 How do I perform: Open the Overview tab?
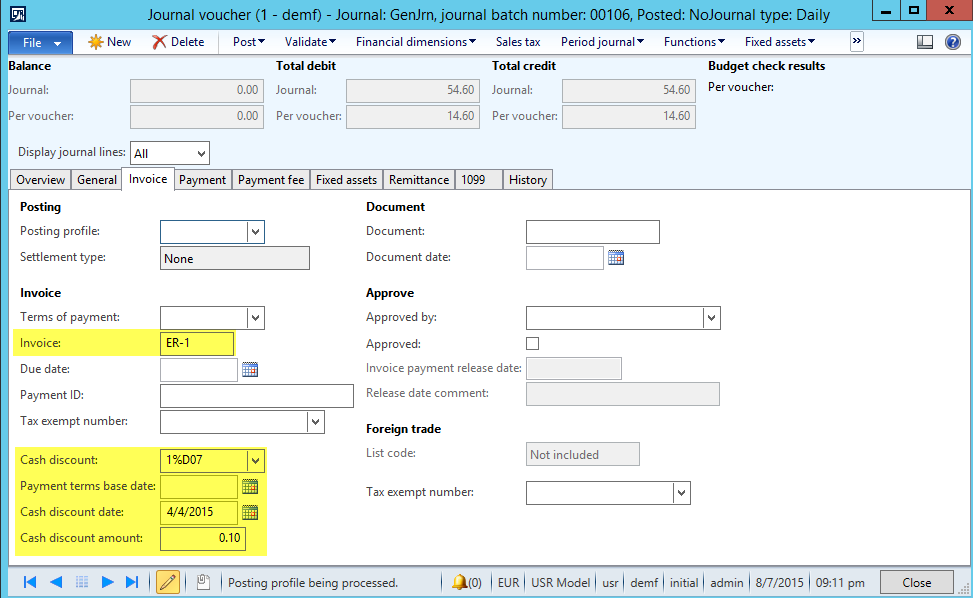coord(41,180)
